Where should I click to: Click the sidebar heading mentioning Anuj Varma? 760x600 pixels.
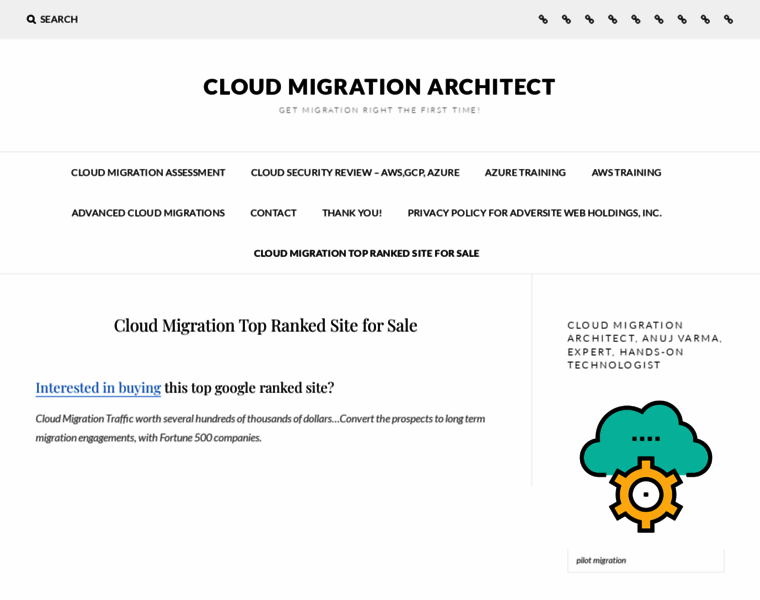[x=645, y=345]
